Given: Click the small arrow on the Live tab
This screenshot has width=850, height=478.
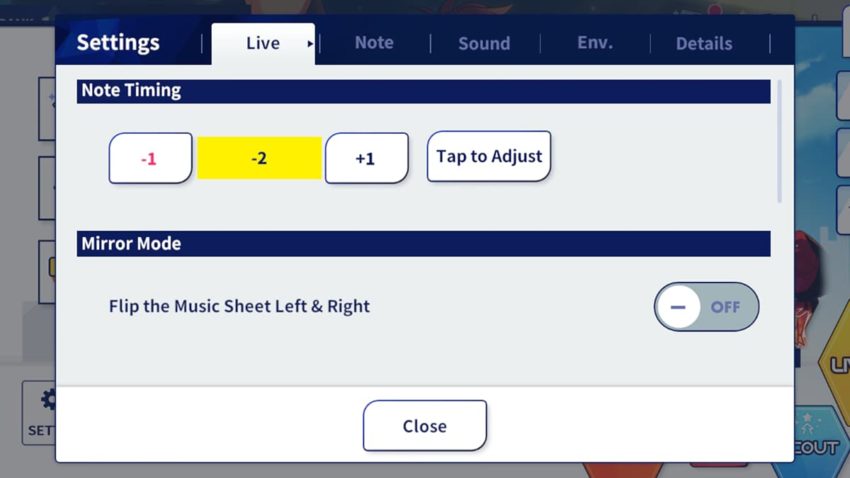Looking at the screenshot, I should pos(310,44).
